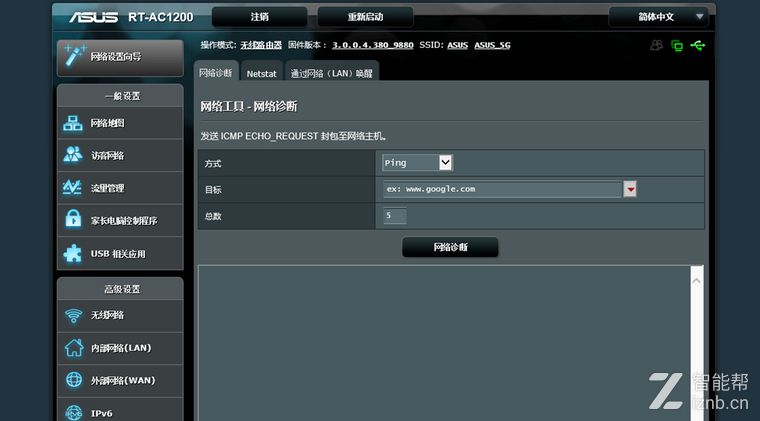The width and height of the screenshot is (760, 421).
Task: Click the RT-AC1200 model name
Action: tap(160, 17)
